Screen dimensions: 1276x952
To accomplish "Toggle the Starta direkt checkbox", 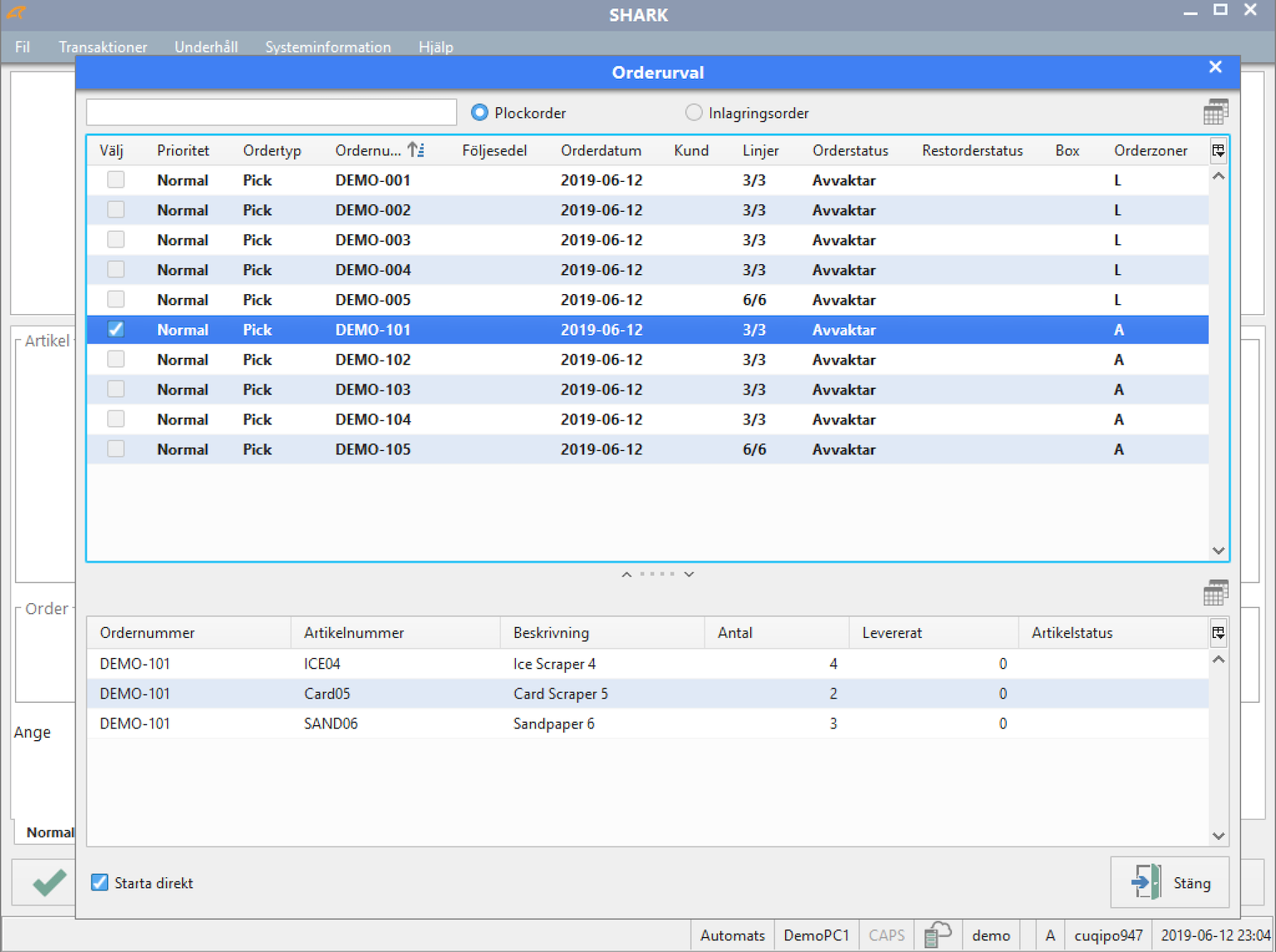I will coord(100,882).
